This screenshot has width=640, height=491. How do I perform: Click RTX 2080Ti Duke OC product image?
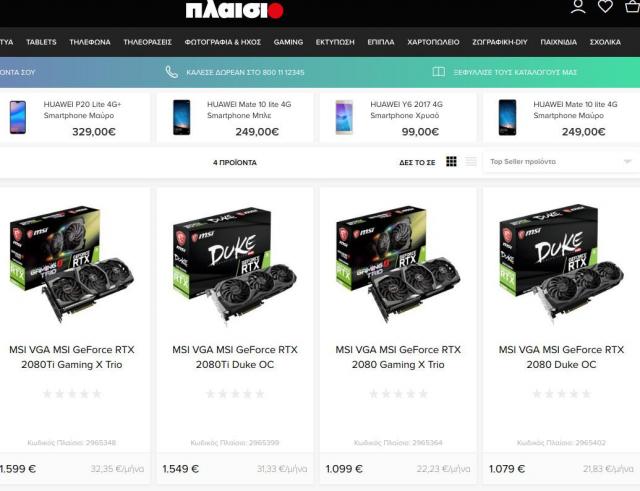235,265
